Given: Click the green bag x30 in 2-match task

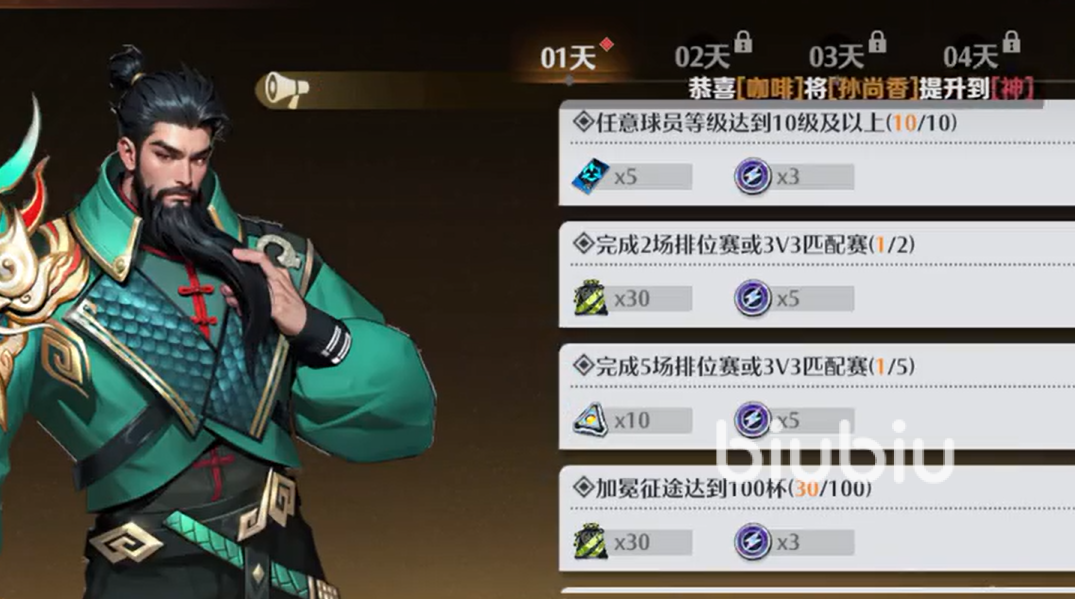Looking at the screenshot, I should pos(591,298).
